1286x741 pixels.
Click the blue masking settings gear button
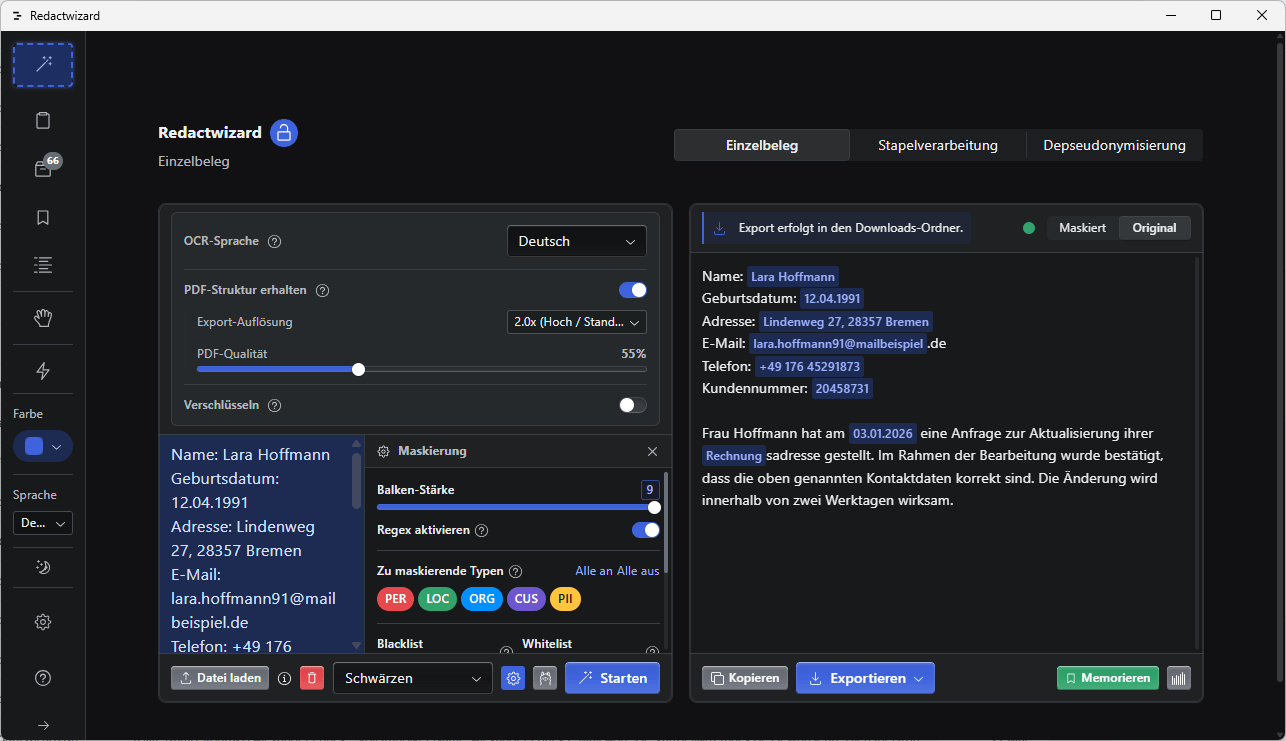(513, 678)
